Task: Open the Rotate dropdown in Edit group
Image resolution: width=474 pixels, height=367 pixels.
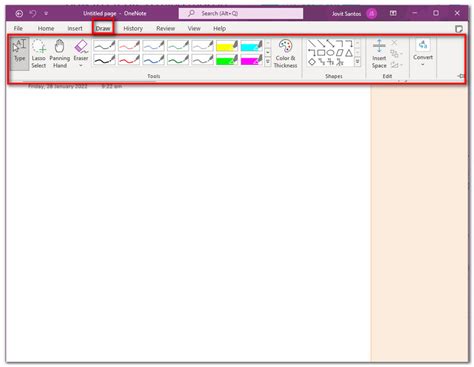Action: tap(396, 65)
